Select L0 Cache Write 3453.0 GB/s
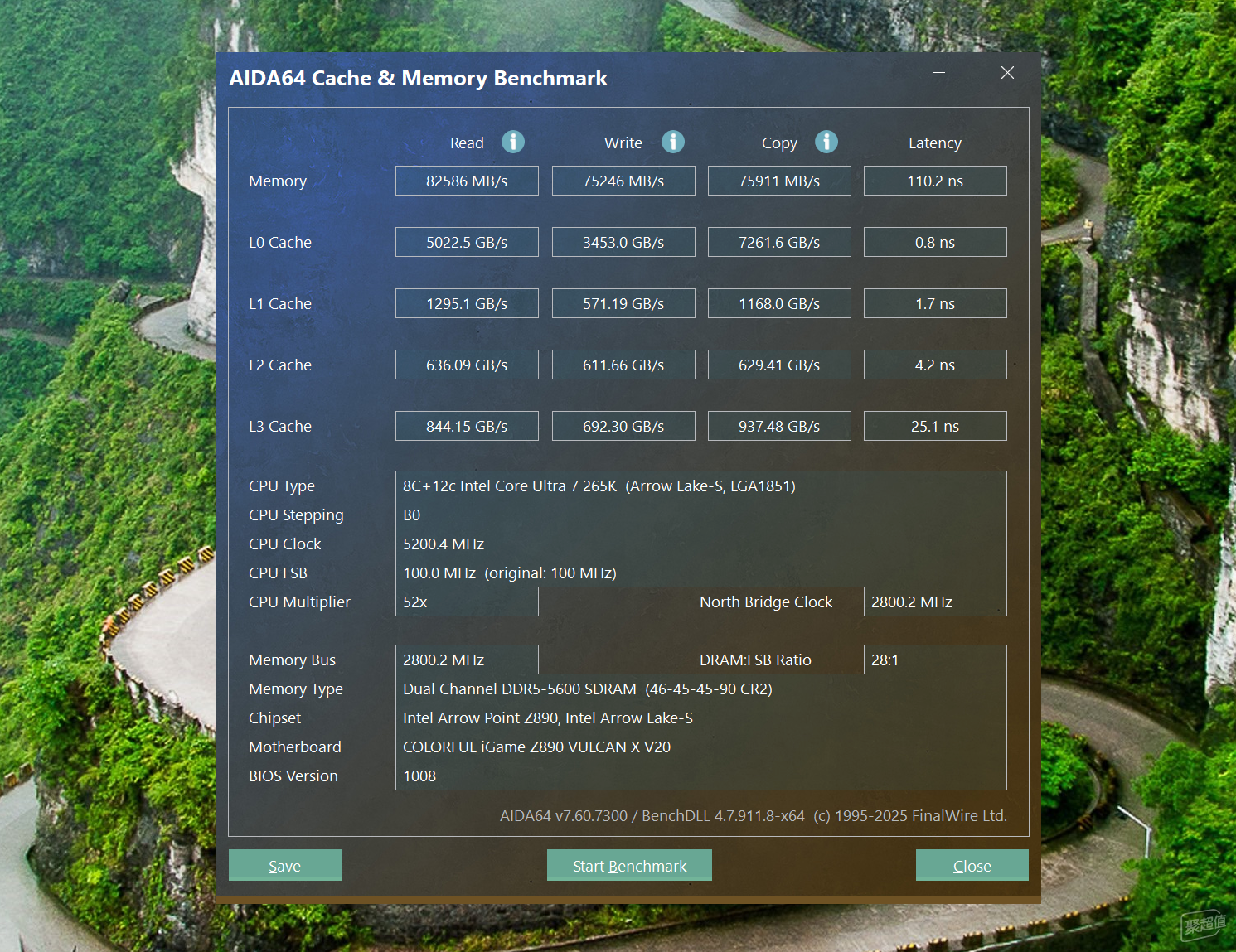 (x=623, y=242)
